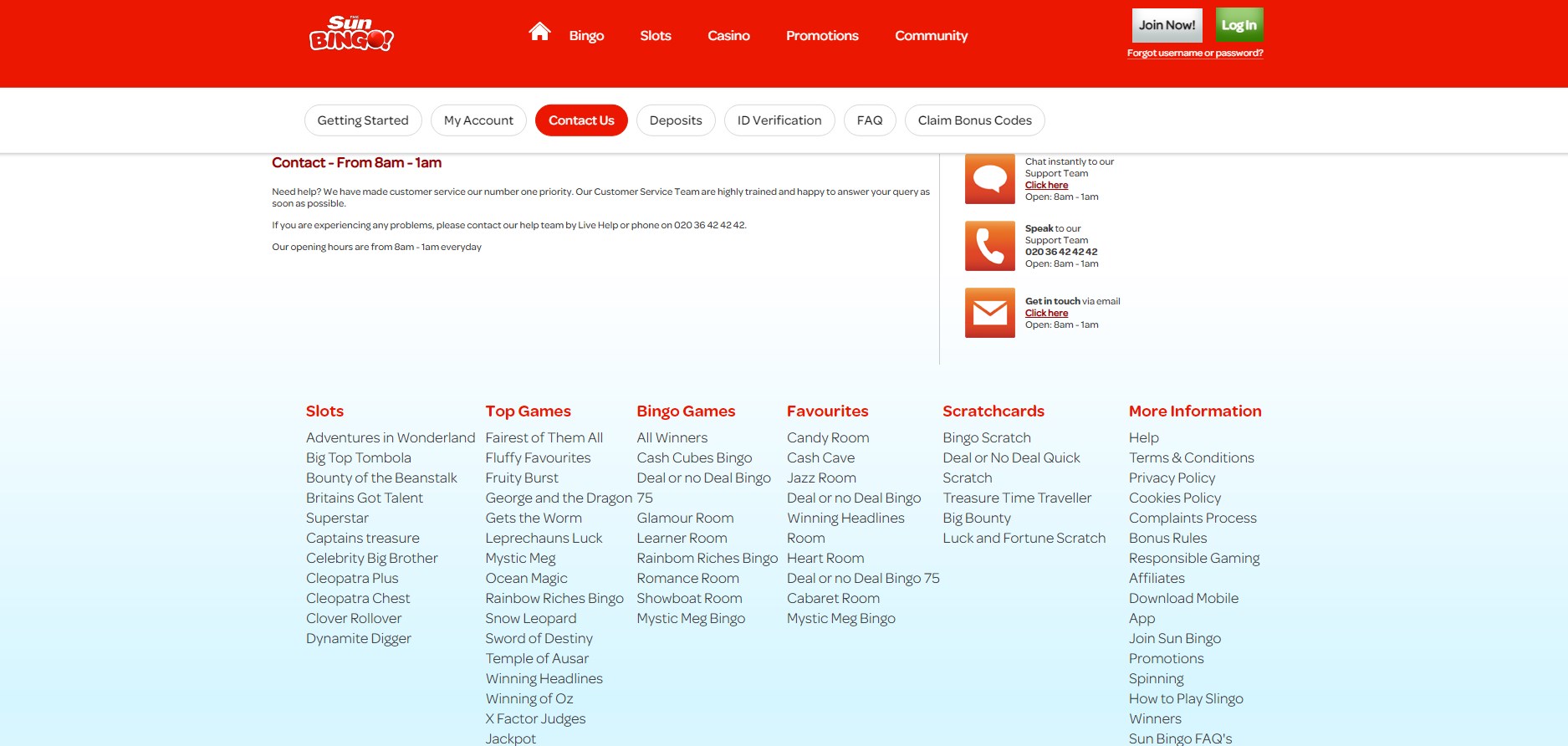
Task: Open Forgot username or password link
Action: click(1195, 53)
